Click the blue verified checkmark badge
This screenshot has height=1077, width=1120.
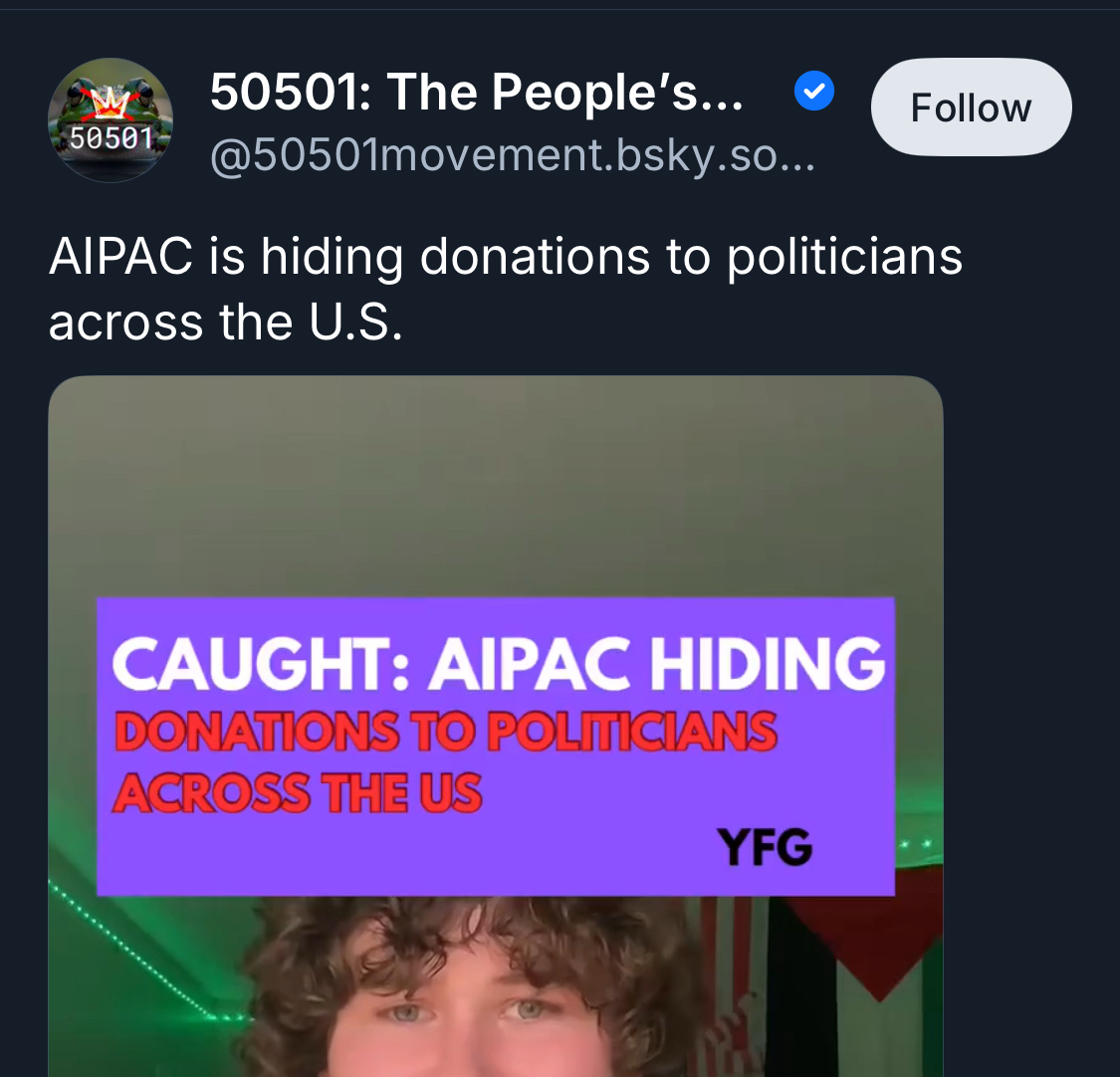coord(813,92)
